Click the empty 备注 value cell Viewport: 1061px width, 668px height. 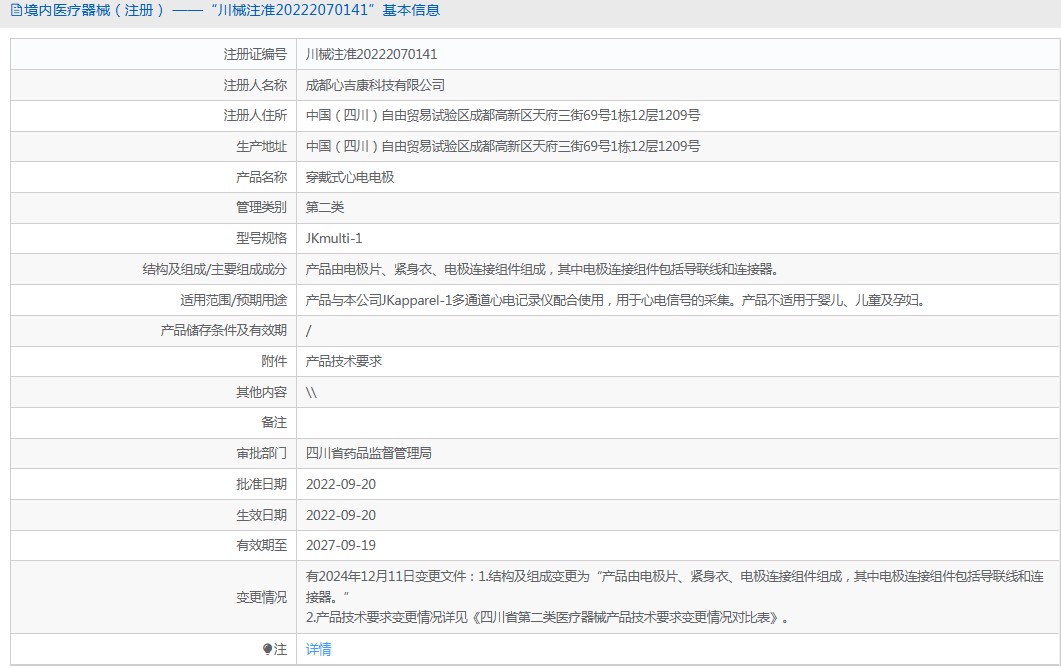pyautogui.click(x=677, y=422)
